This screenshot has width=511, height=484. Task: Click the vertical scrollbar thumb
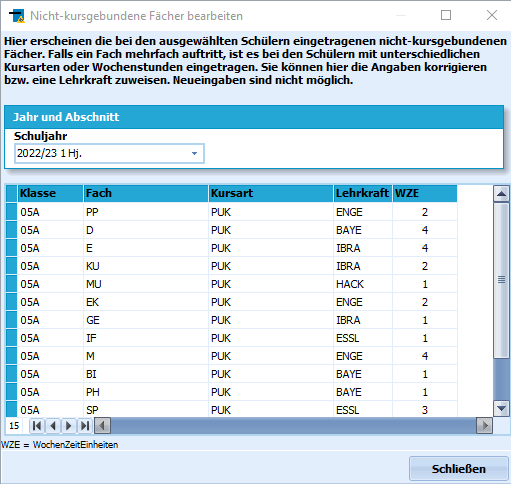[x=501, y=280]
